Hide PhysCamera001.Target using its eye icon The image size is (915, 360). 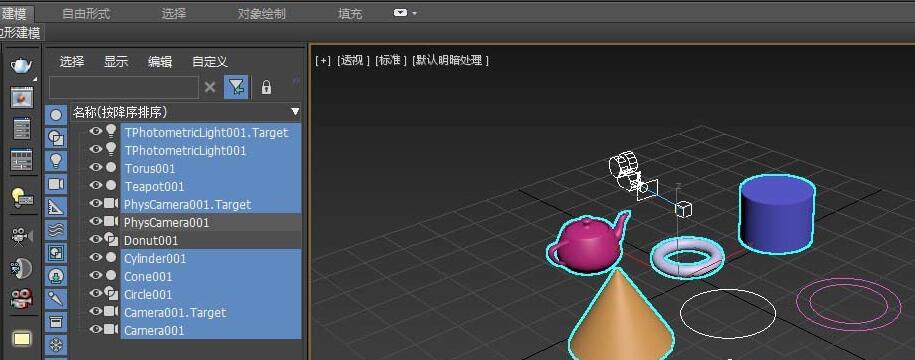96,204
